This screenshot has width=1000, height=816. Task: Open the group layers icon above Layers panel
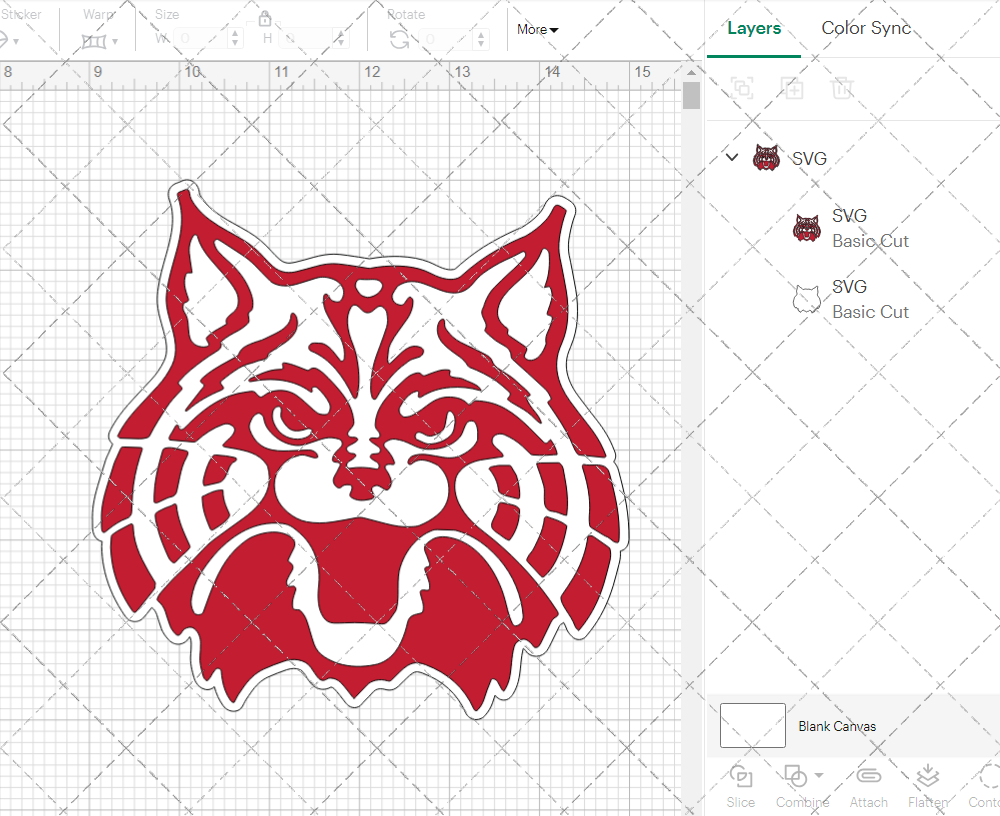[742, 88]
